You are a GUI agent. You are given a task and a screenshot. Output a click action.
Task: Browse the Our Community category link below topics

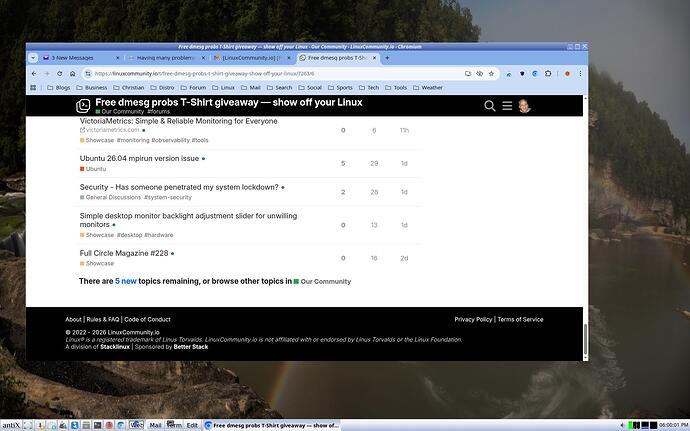[323, 282]
